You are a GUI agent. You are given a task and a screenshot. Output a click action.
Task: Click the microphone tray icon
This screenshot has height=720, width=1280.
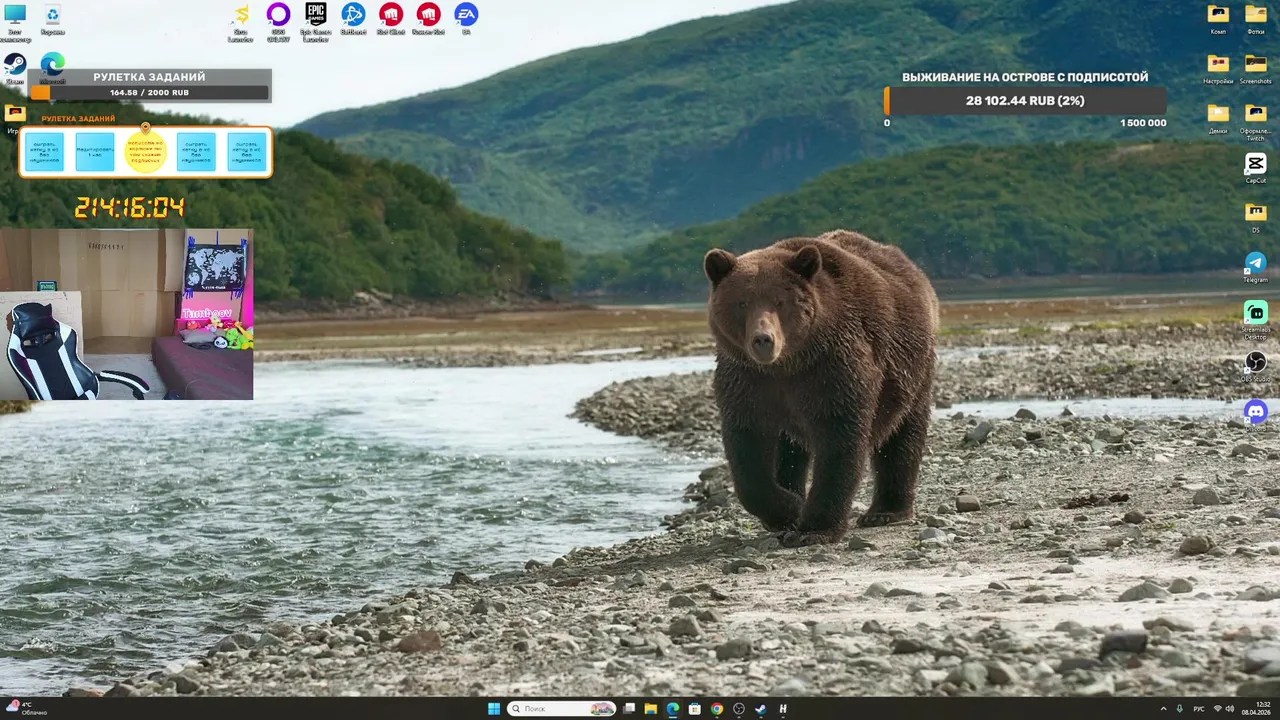click(x=1180, y=709)
